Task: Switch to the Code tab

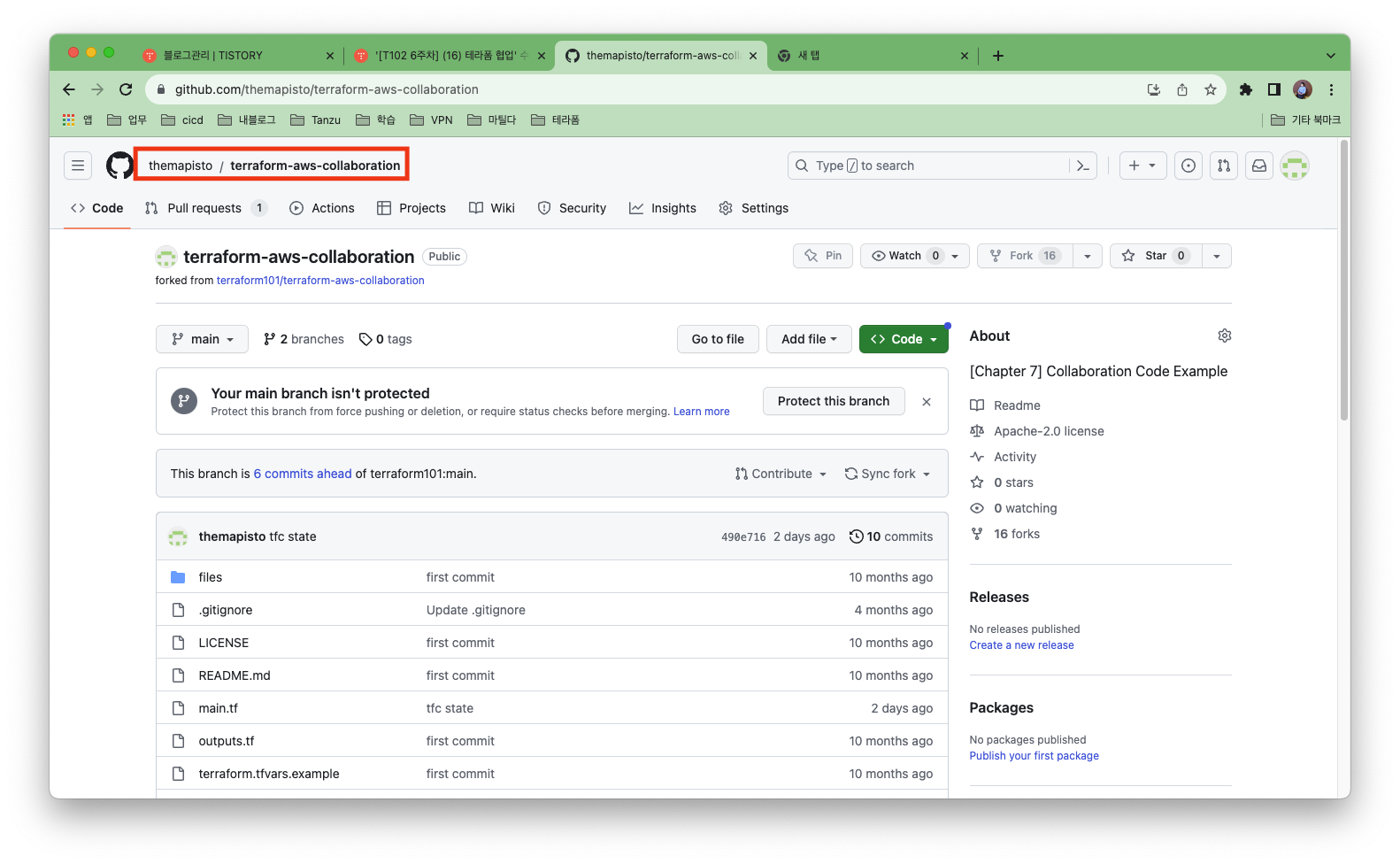Action: click(97, 208)
